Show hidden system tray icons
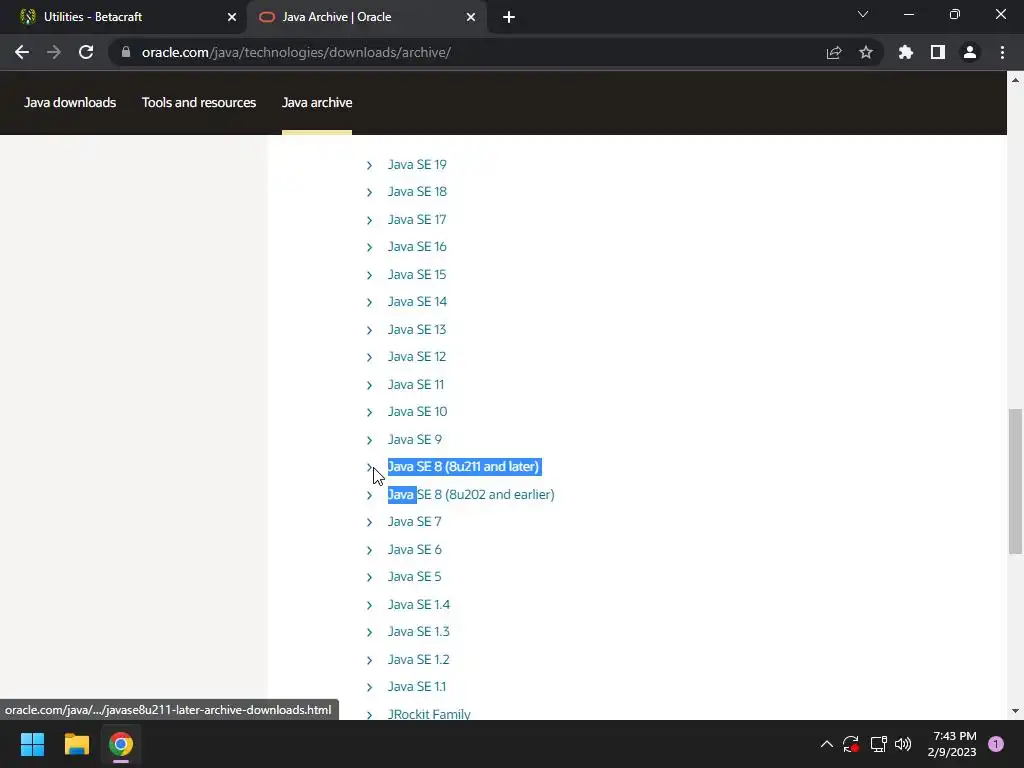The image size is (1024, 768). point(826,744)
